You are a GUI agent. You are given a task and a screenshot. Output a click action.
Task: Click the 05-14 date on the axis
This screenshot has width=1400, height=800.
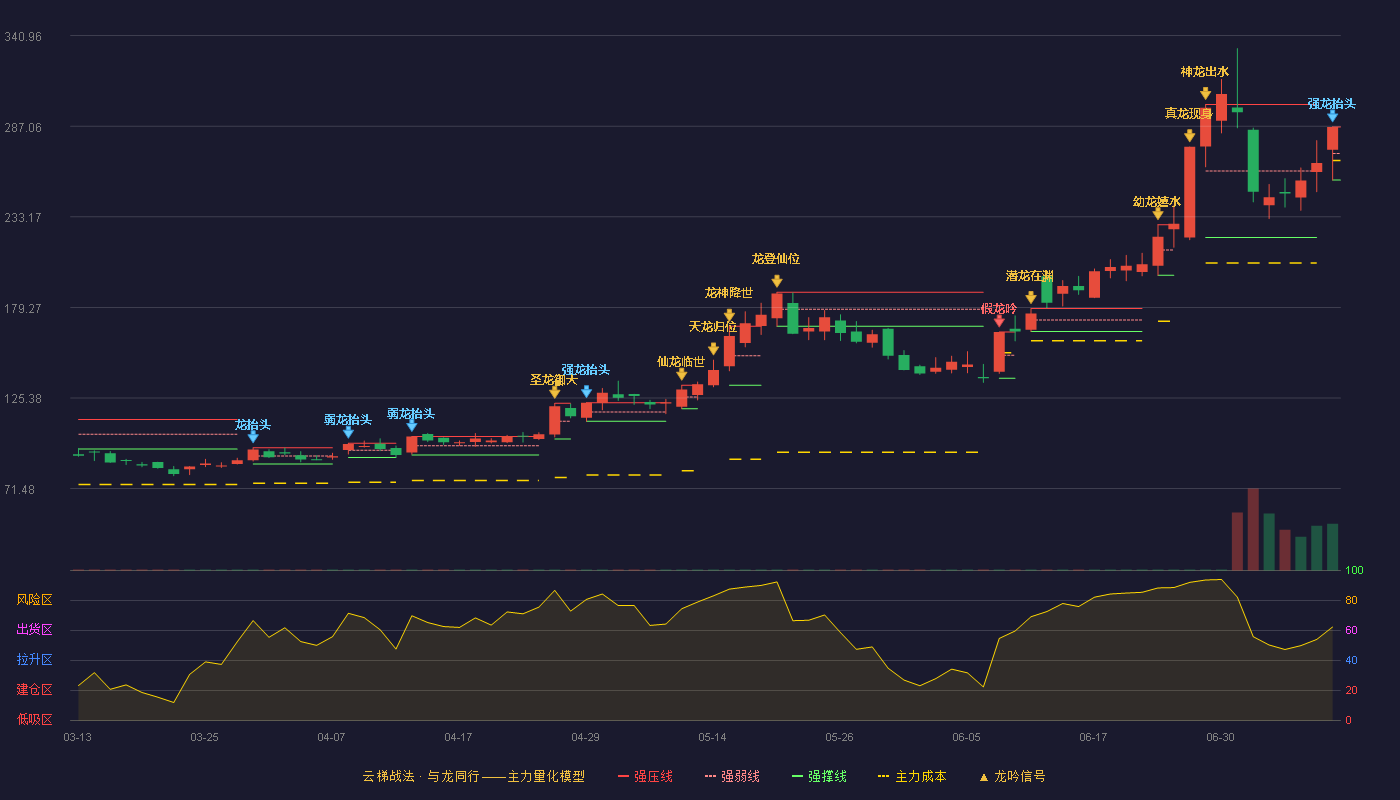point(712,737)
